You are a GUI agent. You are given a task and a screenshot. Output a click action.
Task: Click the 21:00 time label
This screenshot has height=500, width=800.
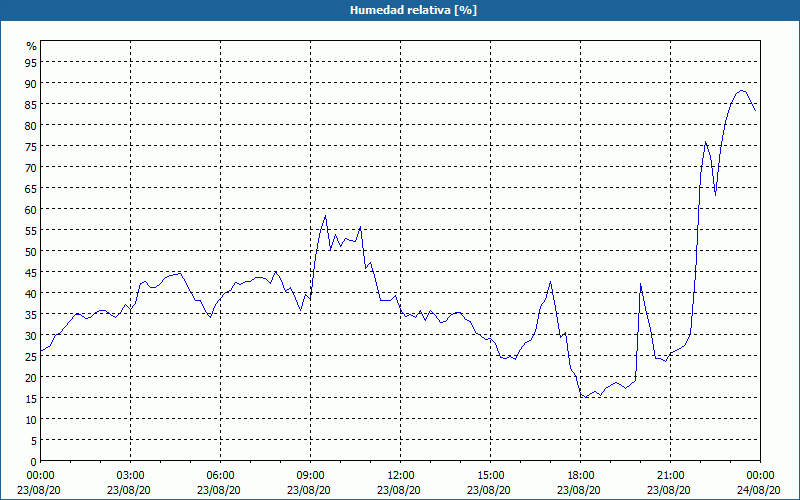[670, 476]
